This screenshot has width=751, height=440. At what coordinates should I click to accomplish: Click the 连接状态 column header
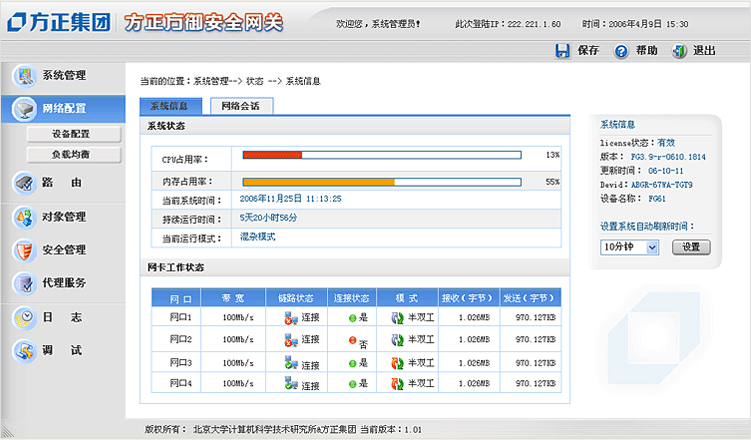pos(352,297)
